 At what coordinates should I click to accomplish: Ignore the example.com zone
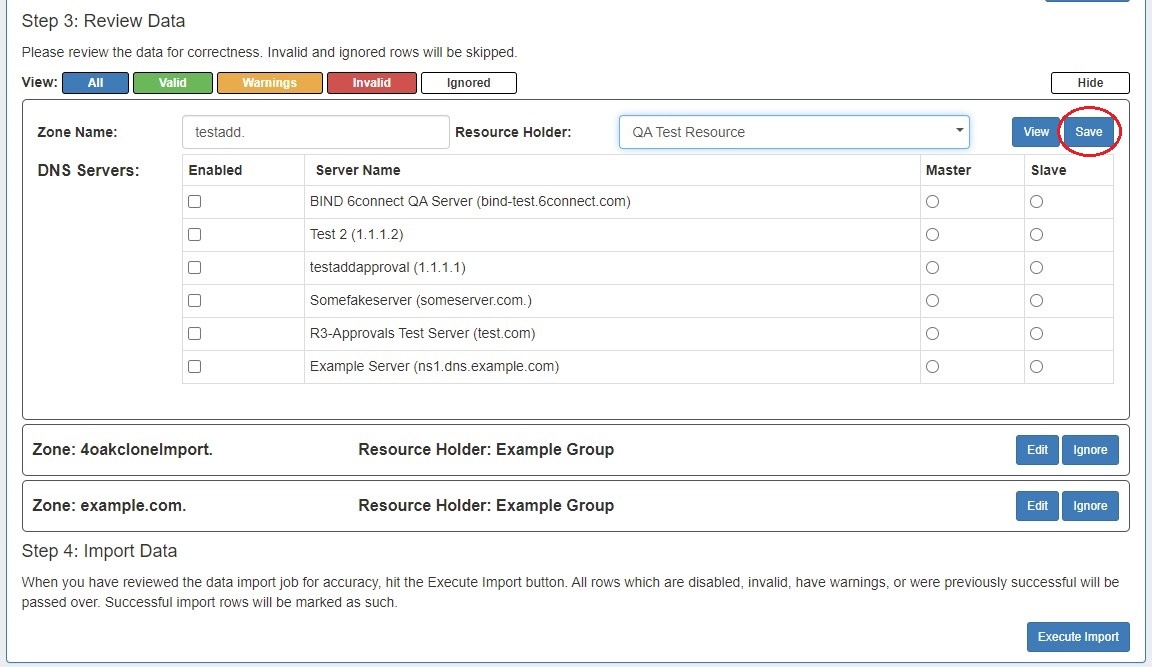point(1090,506)
